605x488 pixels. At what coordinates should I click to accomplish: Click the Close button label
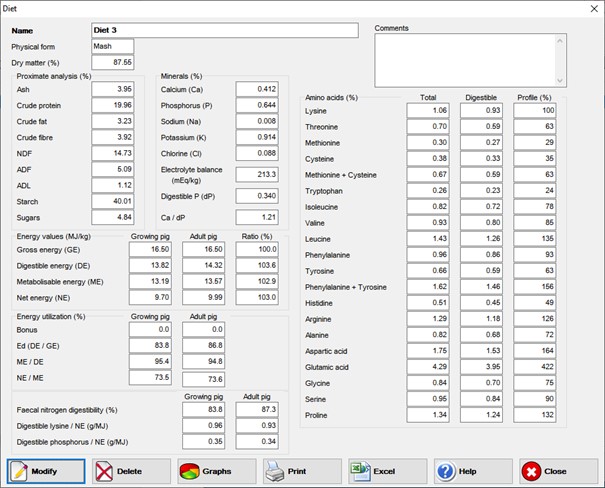(x=555, y=471)
